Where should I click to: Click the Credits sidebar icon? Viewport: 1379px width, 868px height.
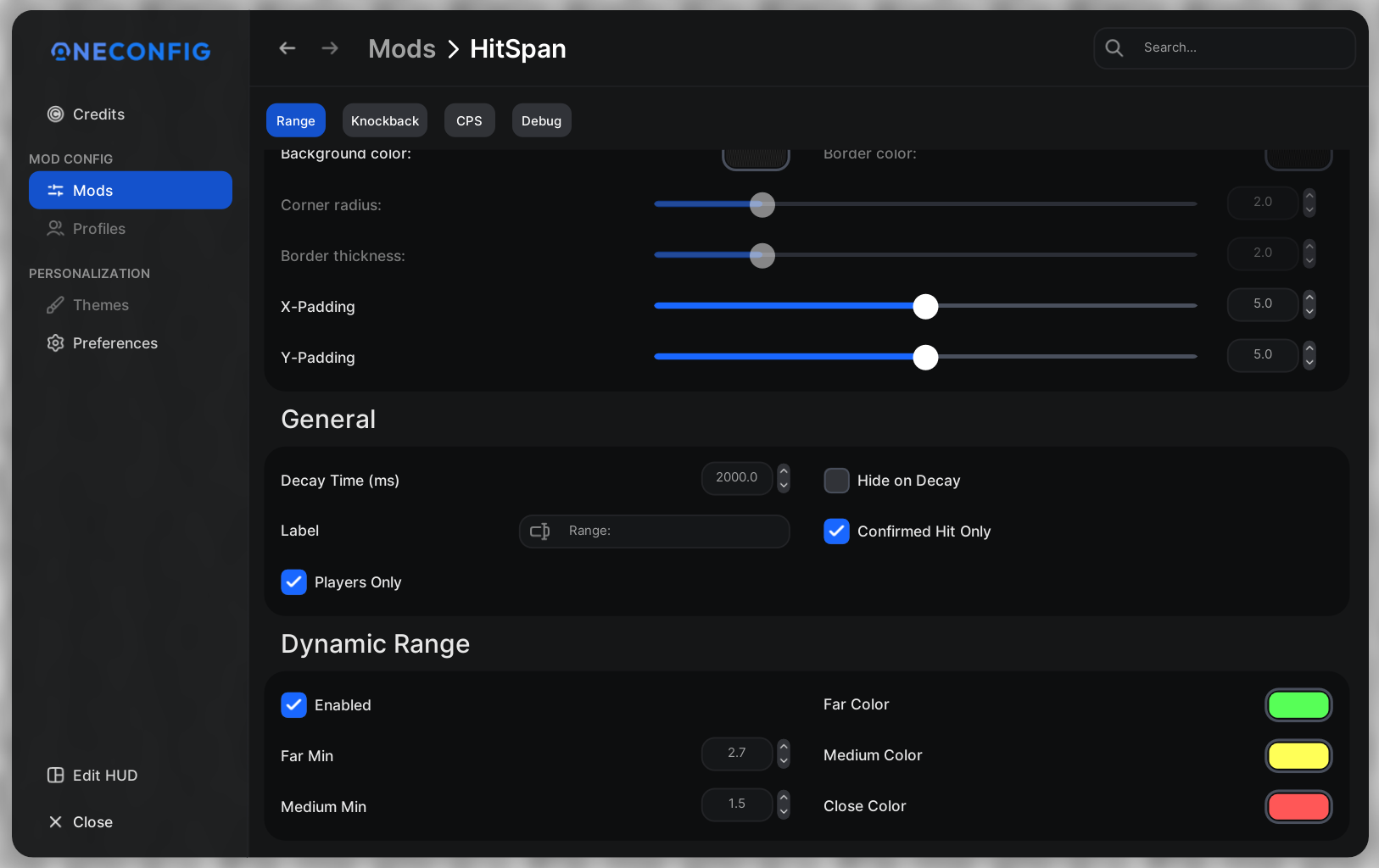point(55,114)
